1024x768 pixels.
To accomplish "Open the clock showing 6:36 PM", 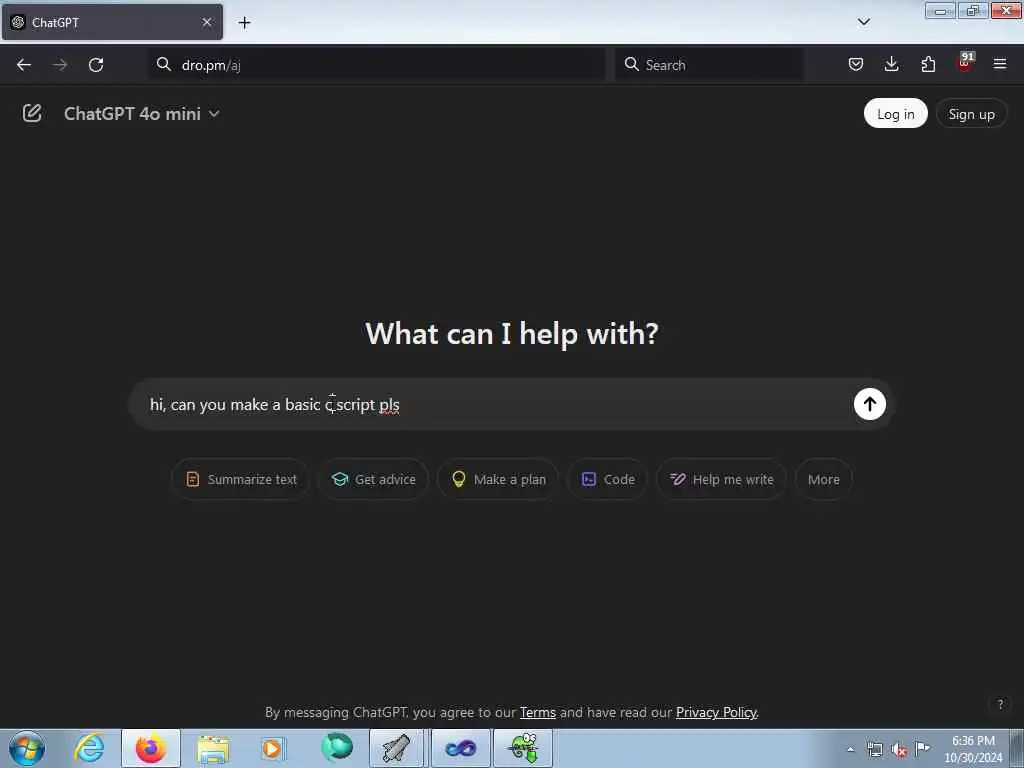I will point(972,749).
